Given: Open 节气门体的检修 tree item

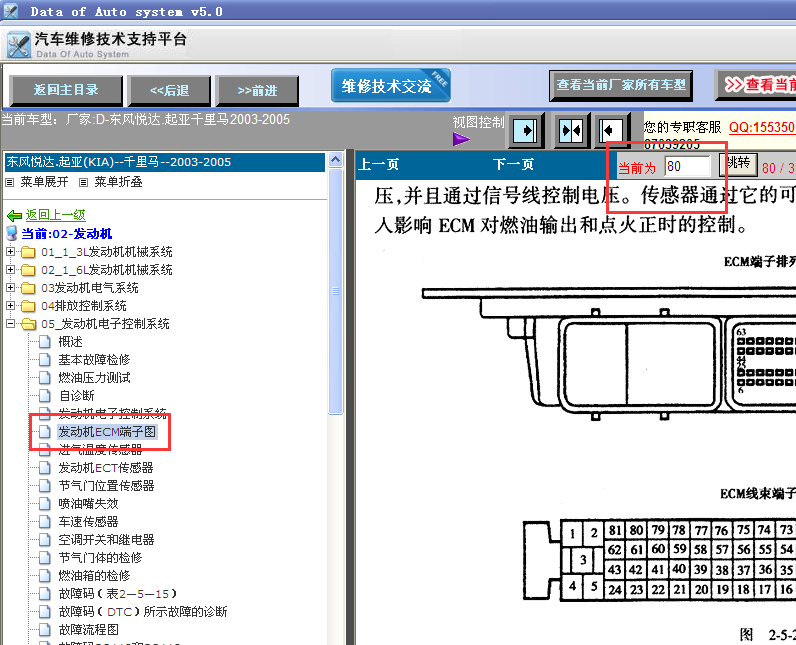Looking at the screenshot, I should click(x=100, y=558).
